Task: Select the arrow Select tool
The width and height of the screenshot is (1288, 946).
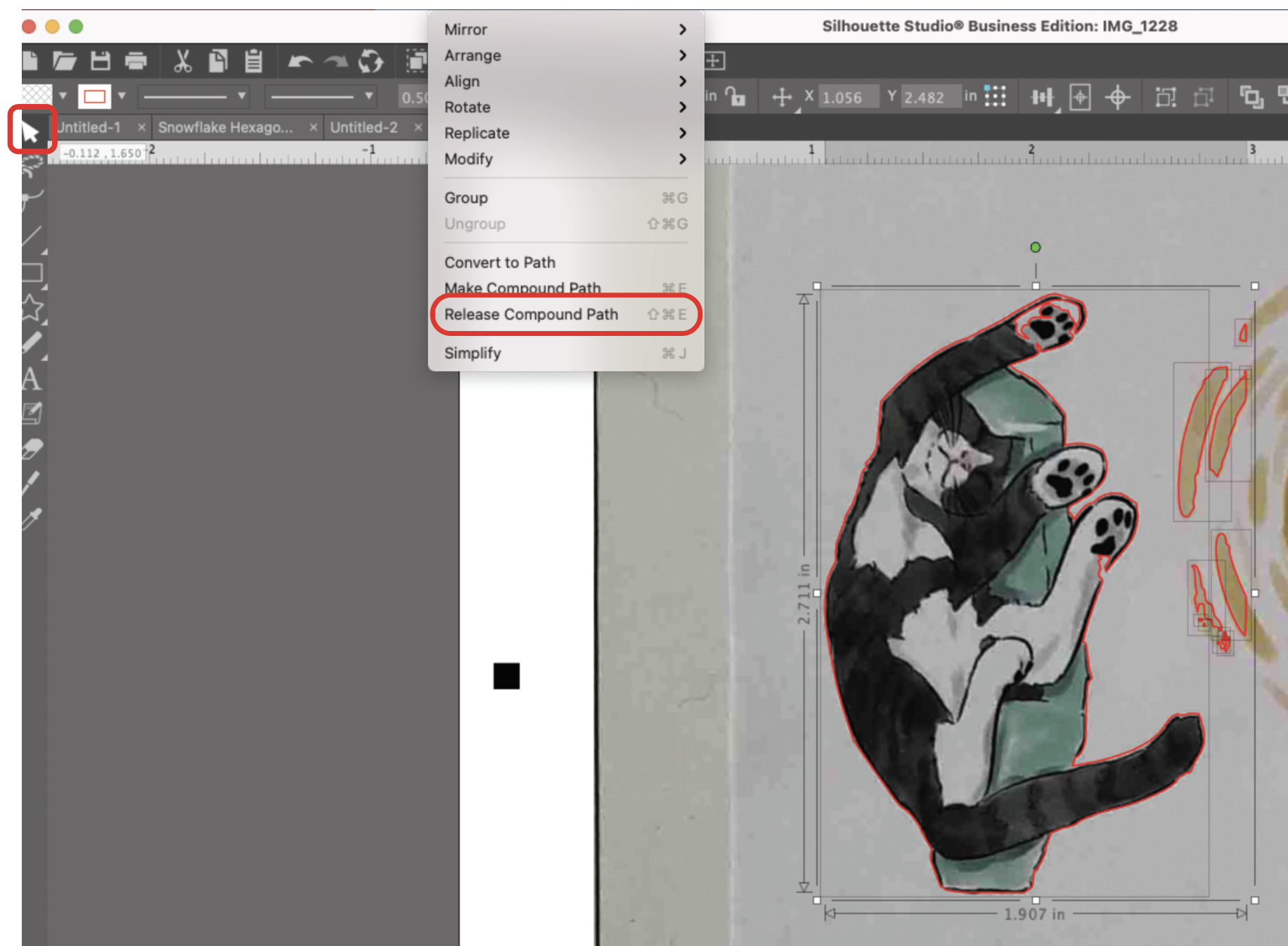Action: [30, 131]
